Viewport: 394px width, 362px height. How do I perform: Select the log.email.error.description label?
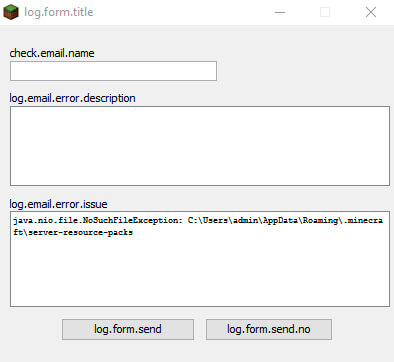tap(72, 98)
